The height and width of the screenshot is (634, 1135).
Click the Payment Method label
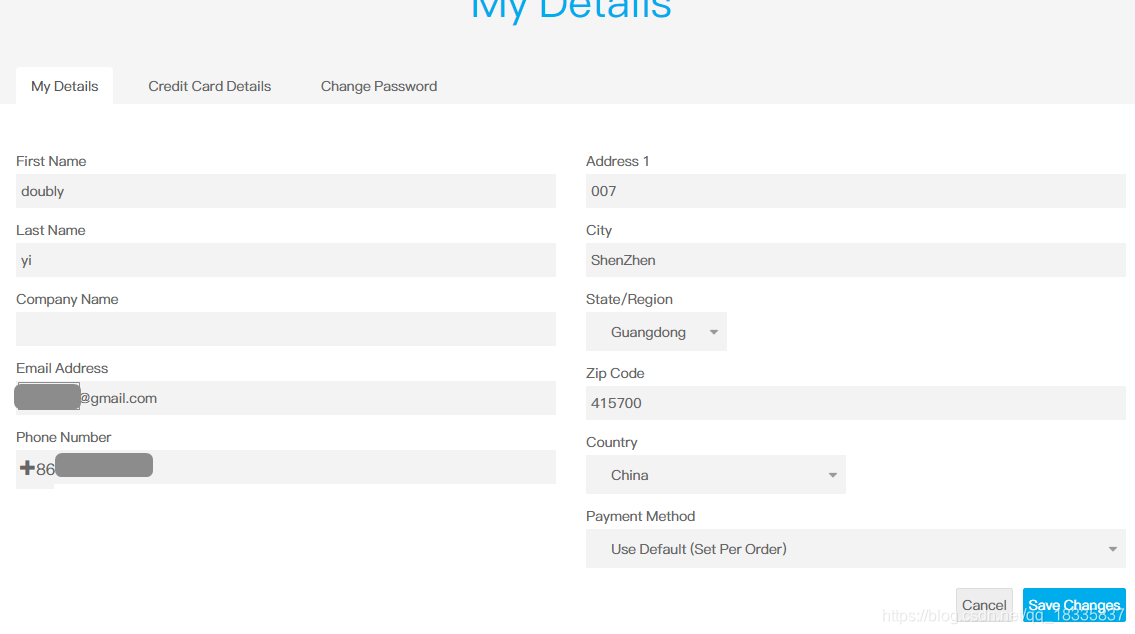(x=640, y=516)
